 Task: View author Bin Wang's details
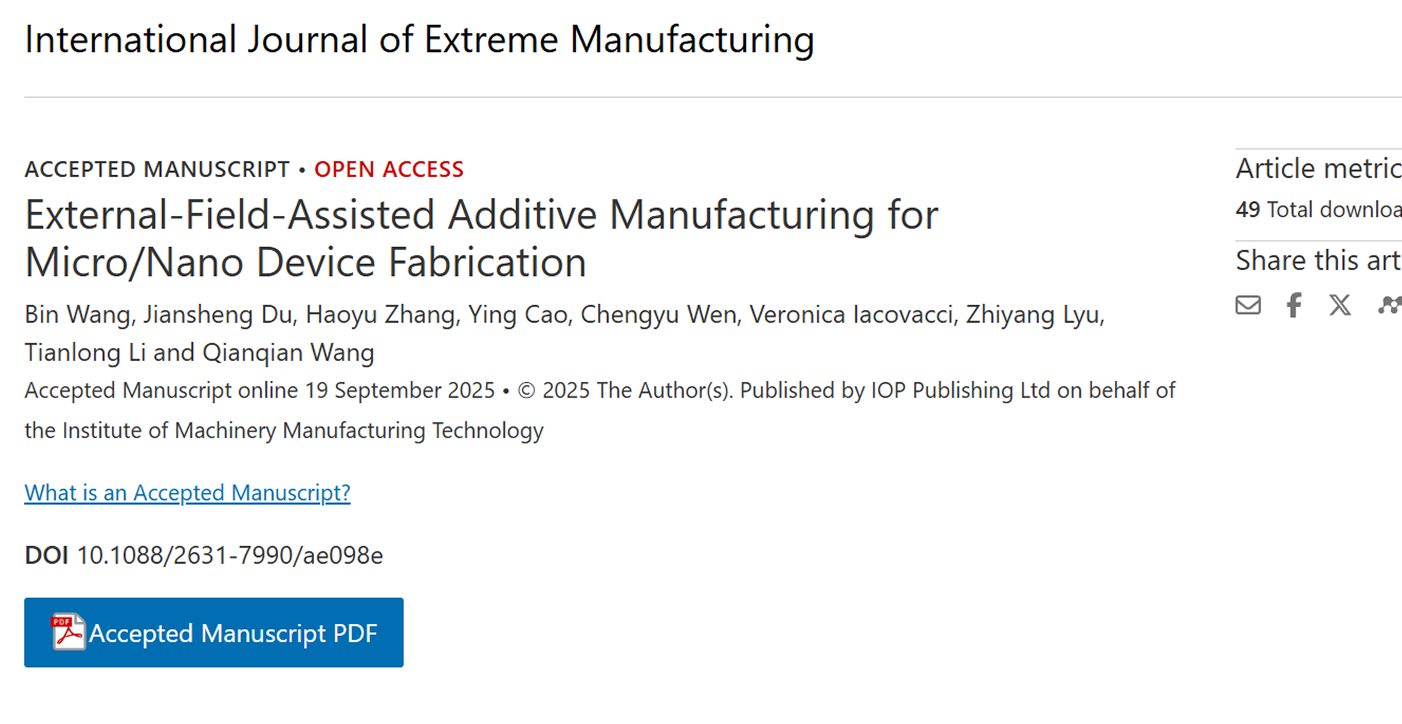pos(77,316)
